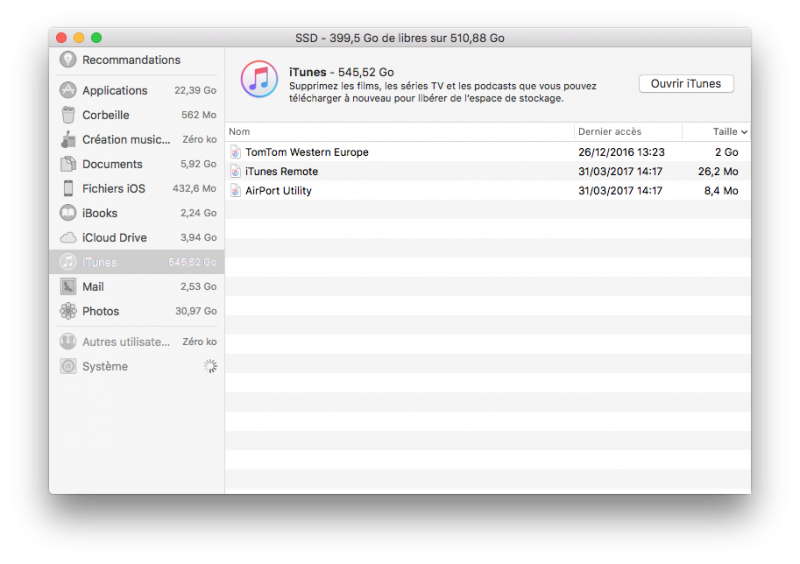Click the Système loading spinner
800x564 pixels.
click(x=210, y=366)
